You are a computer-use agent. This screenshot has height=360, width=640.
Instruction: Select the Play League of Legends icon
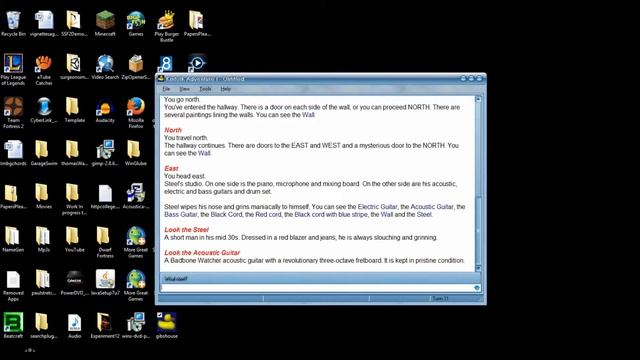(x=13, y=69)
